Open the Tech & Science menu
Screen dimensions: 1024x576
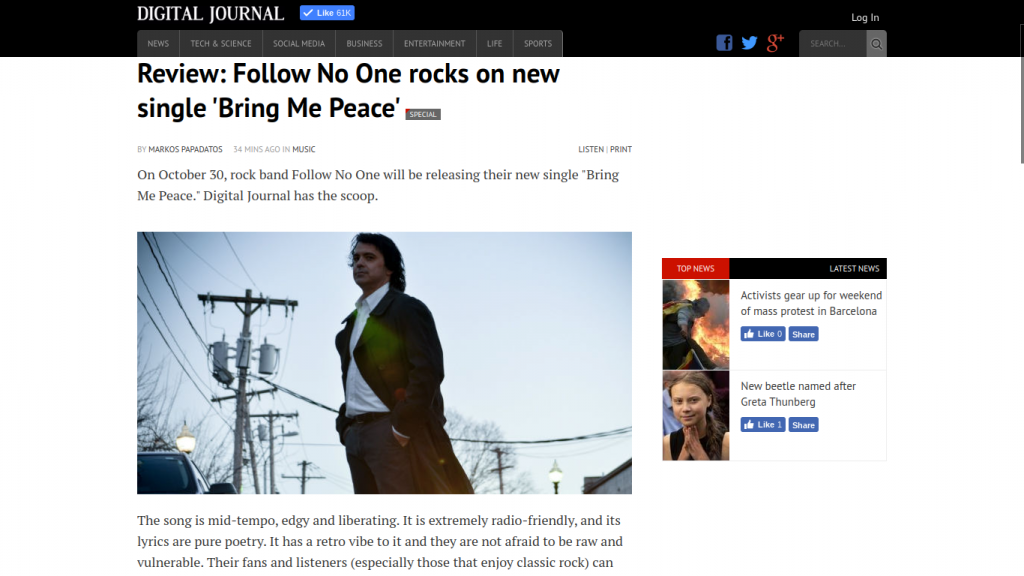[x=221, y=44]
